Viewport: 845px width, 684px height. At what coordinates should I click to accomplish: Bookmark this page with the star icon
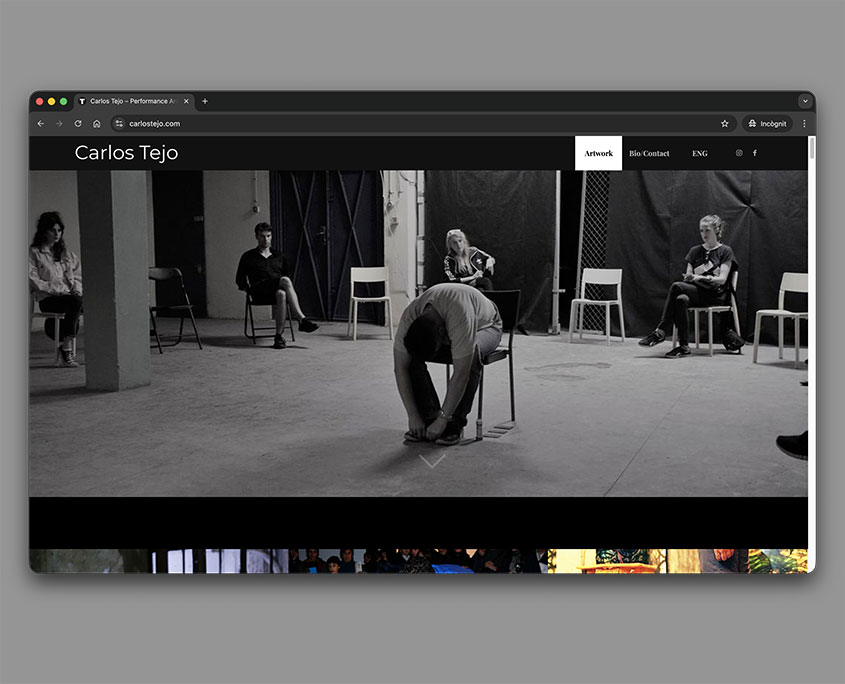tap(724, 124)
